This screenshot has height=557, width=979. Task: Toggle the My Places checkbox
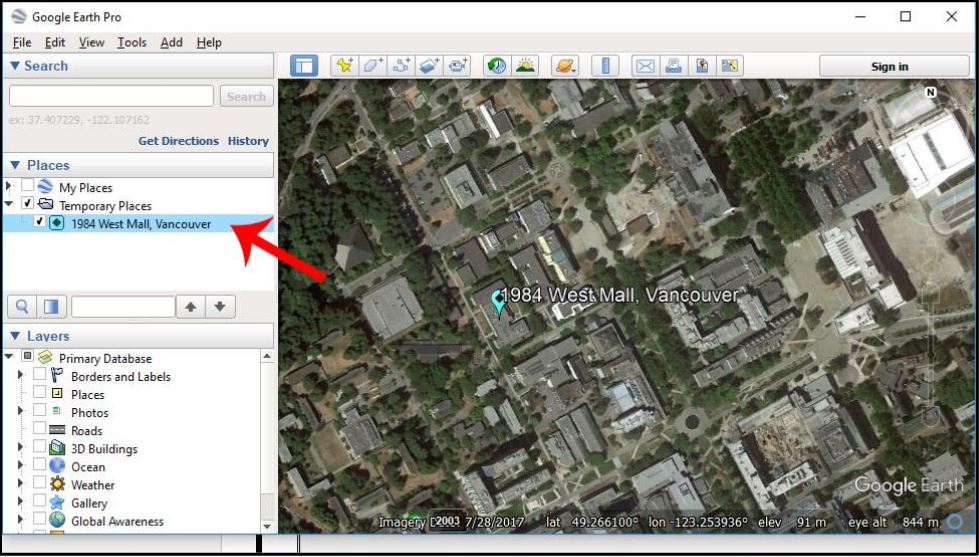(27, 185)
